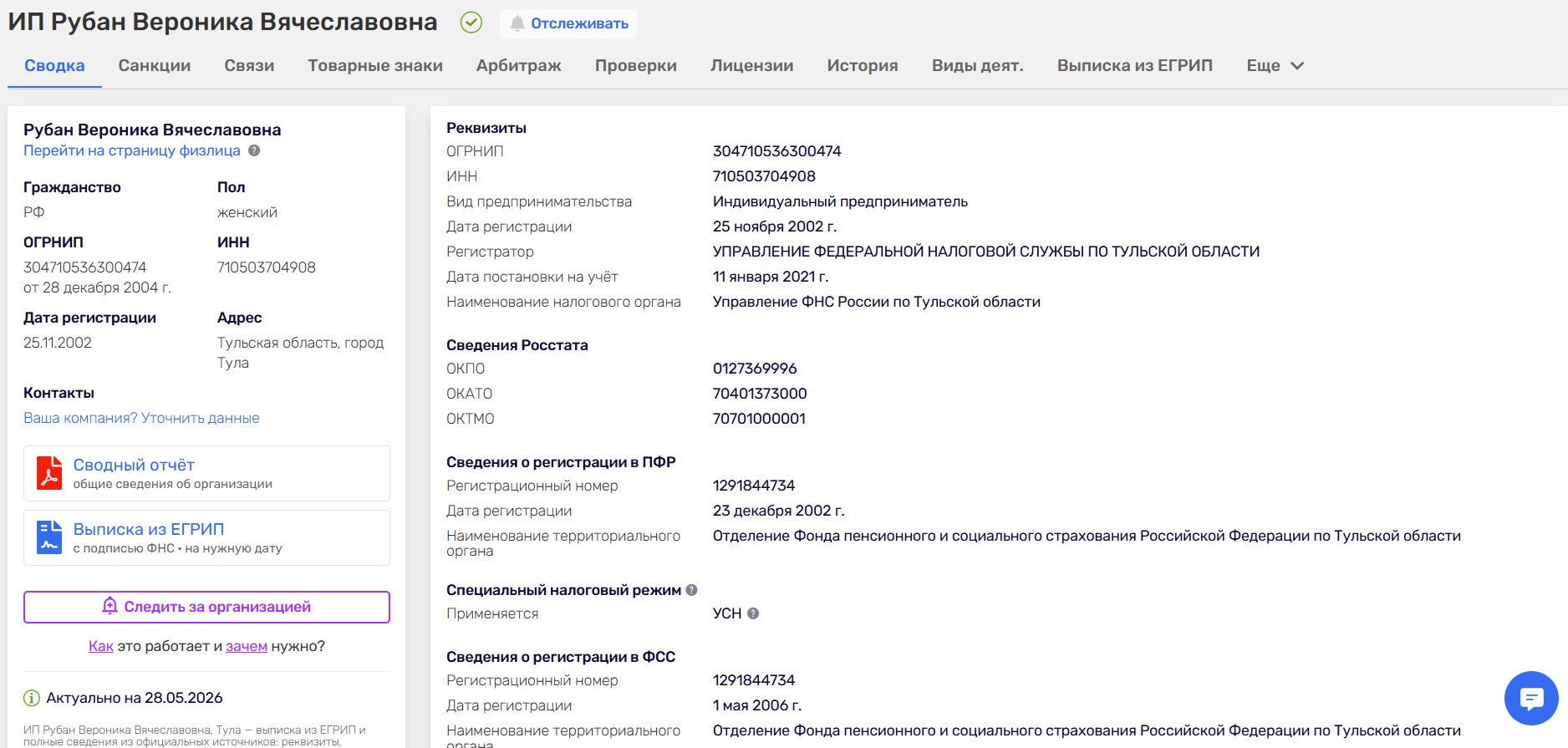1568x748 pixels.
Task: Click the ОКАТО value 70401373000
Action: pyautogui.click(x=760, y=394)
